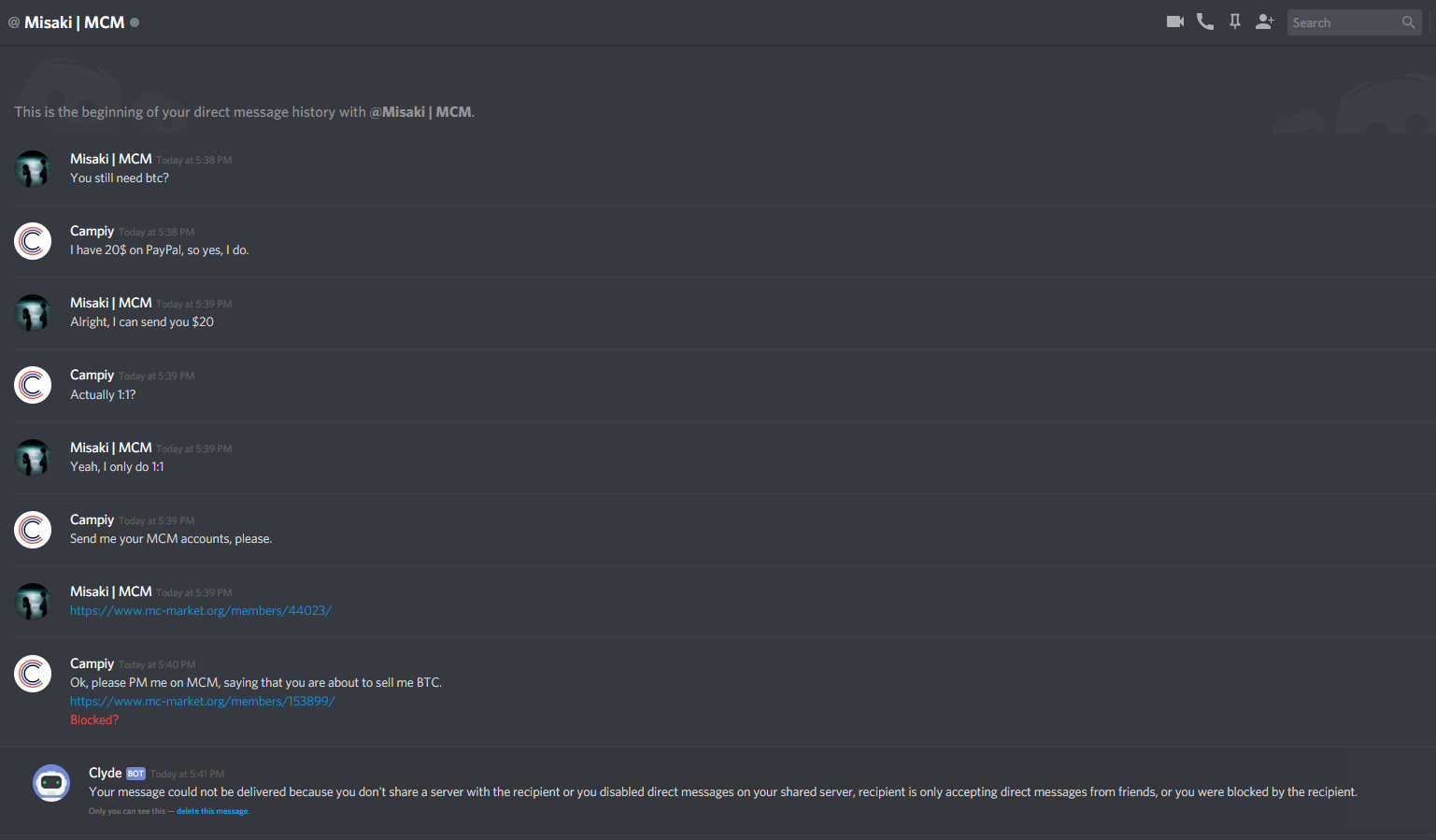This screenshot has height=840, width=1436.
Task: Click the @Misaki | MCM mention in intro text
Action: click(420, 112)
